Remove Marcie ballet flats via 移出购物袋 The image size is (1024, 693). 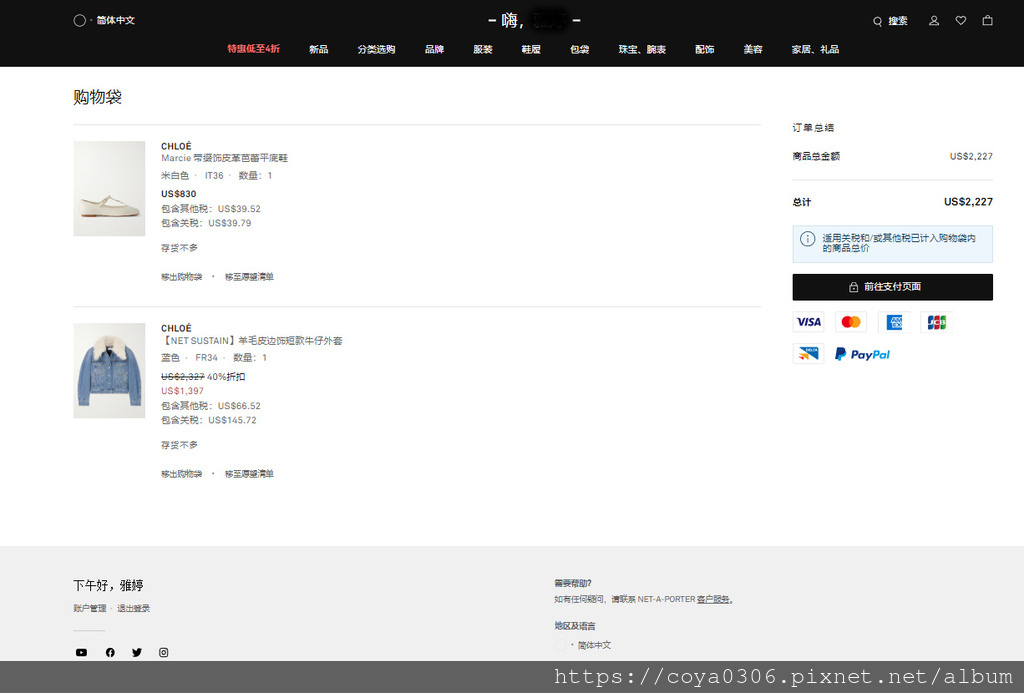[x=182, y=277]
